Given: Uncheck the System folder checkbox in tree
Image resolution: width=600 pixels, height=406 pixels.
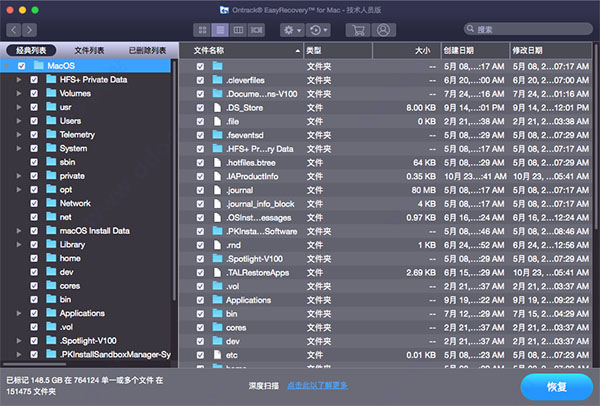Looking at the screenshot, I should click(34, 148).
